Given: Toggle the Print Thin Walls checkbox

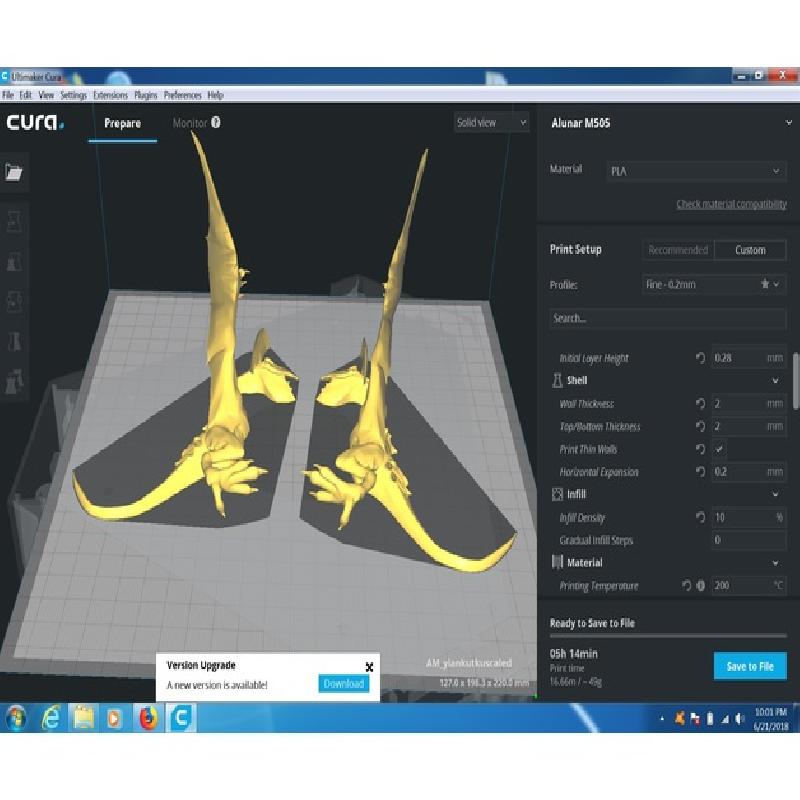Looking at the screenshot, I should 719,449.
